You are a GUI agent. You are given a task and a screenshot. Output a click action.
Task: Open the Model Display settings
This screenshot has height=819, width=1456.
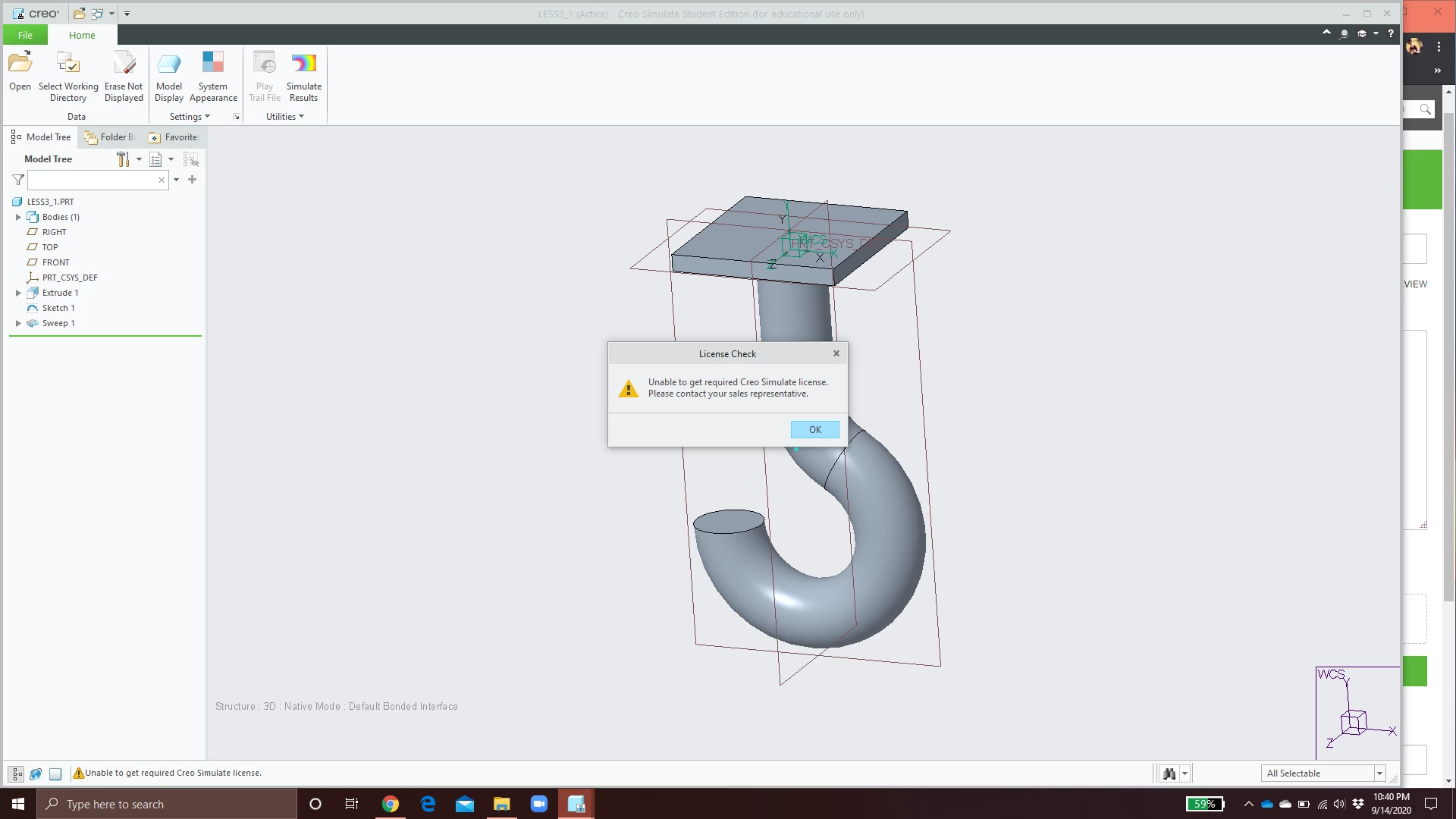coord(168,63)
